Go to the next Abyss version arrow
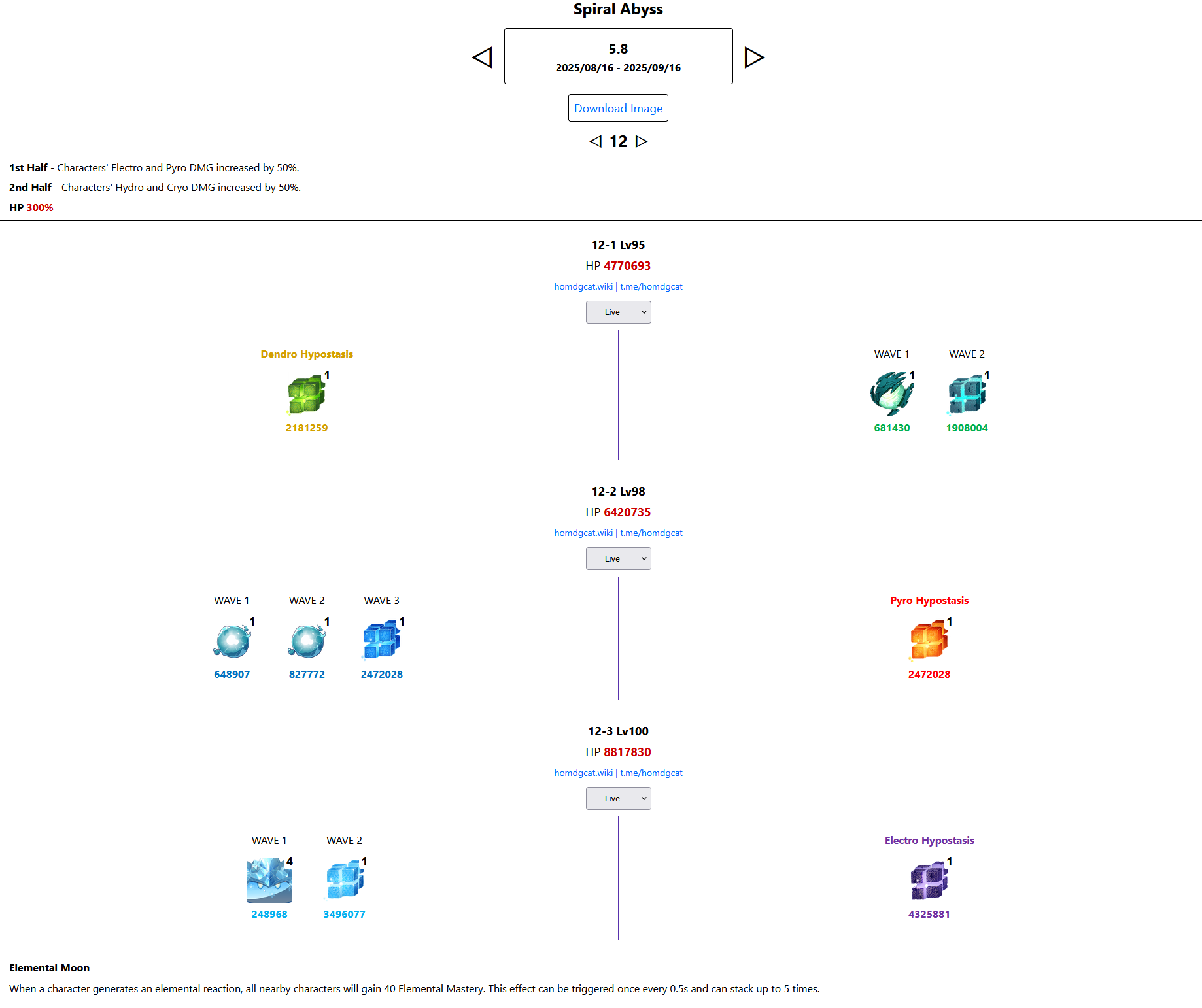This screenshot has width=1202, height=1008. [754, 57]
